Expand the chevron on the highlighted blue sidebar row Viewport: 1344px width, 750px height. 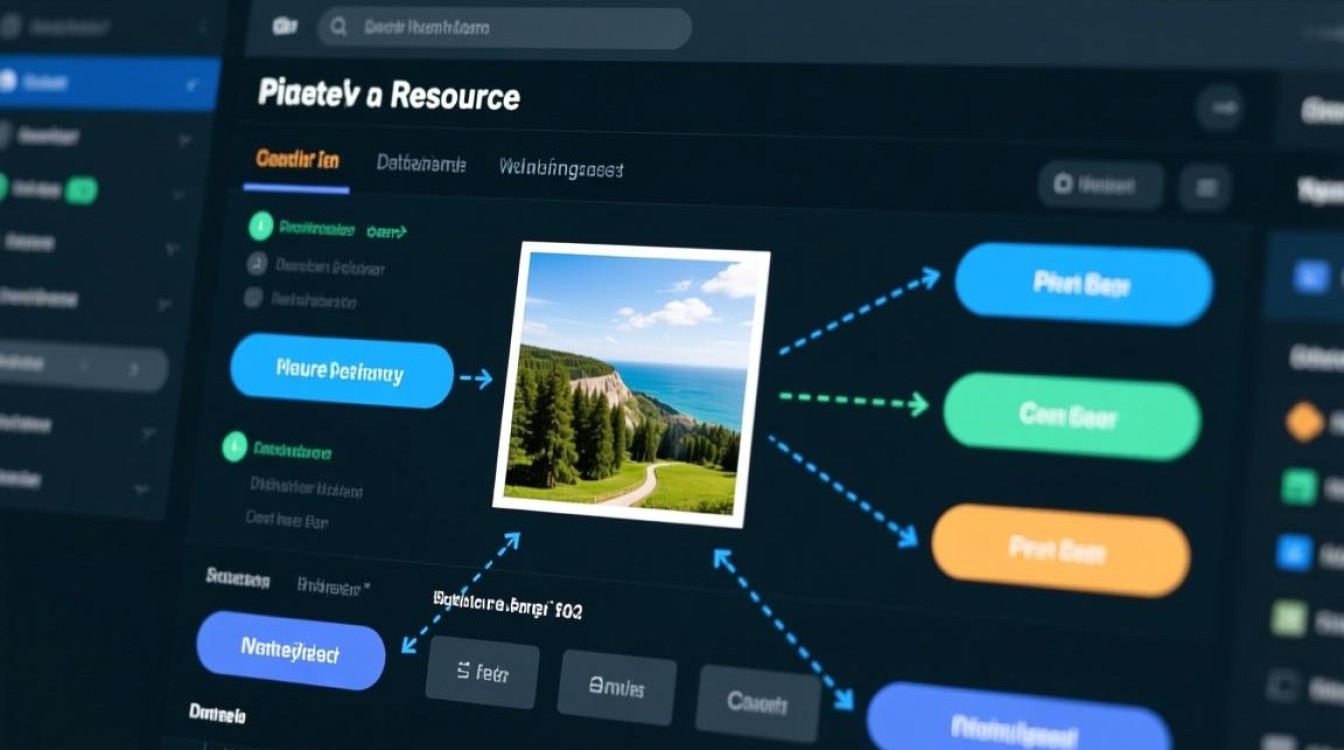click(191, 86)
